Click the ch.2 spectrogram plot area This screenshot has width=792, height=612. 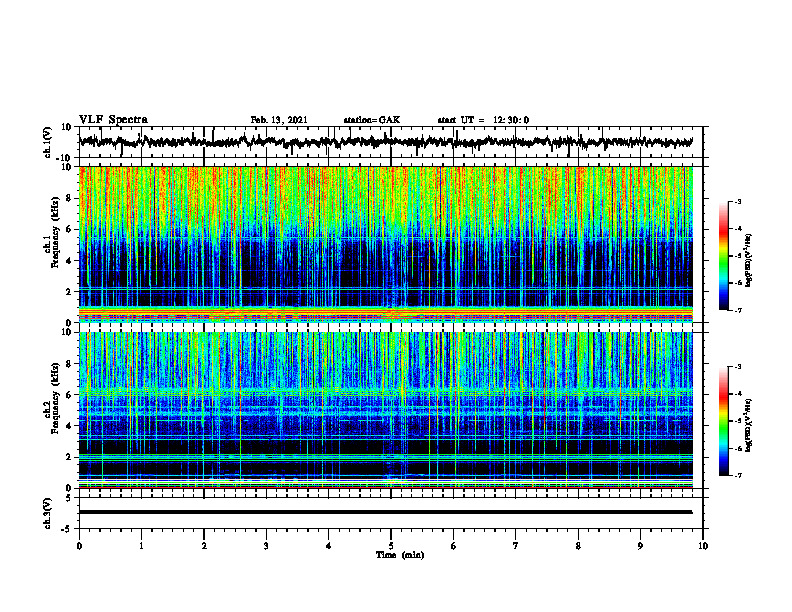click(386, 410)
